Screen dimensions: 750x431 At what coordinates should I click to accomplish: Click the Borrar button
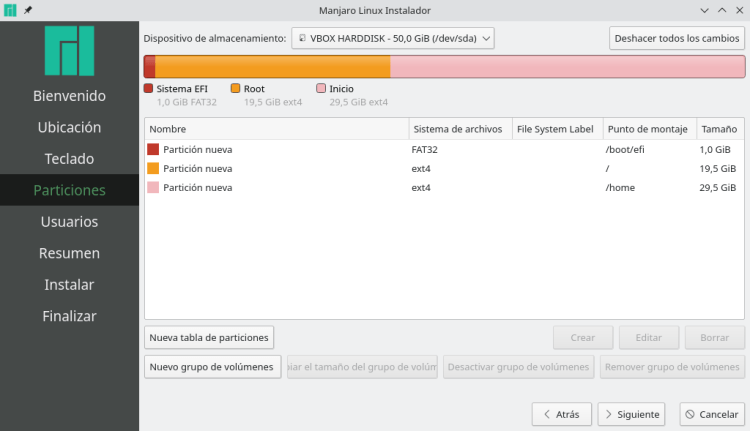pos(715,338)
